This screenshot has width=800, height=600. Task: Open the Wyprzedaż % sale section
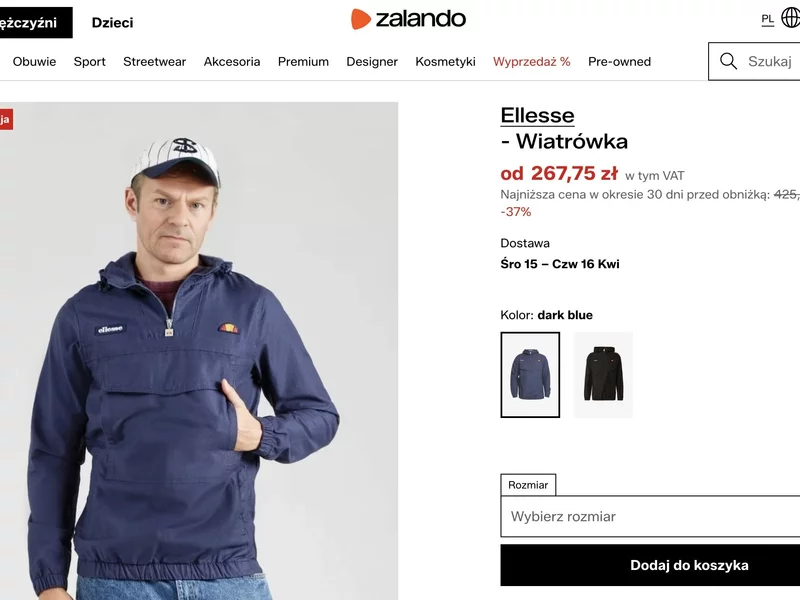[531, 61]
